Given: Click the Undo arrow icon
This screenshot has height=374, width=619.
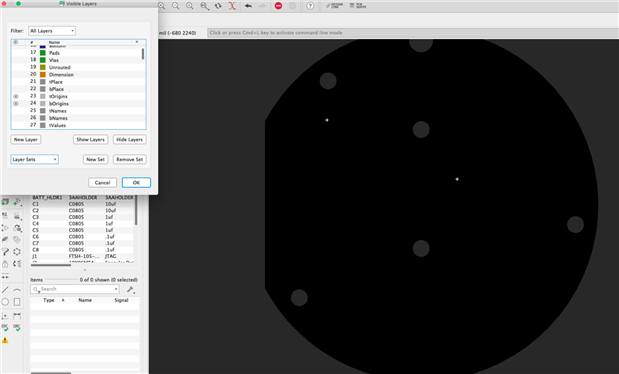Looking at the screenshot, I should click(248, 6).
